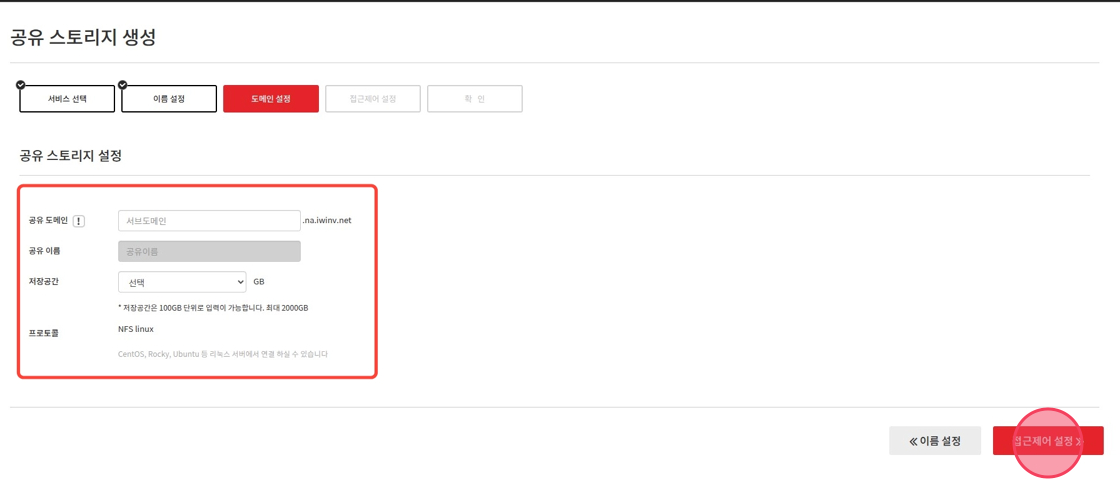Open the 저장공간 선택 dropdown
The height and width of the screenshot is (495, 1120).
coord(182,282)
